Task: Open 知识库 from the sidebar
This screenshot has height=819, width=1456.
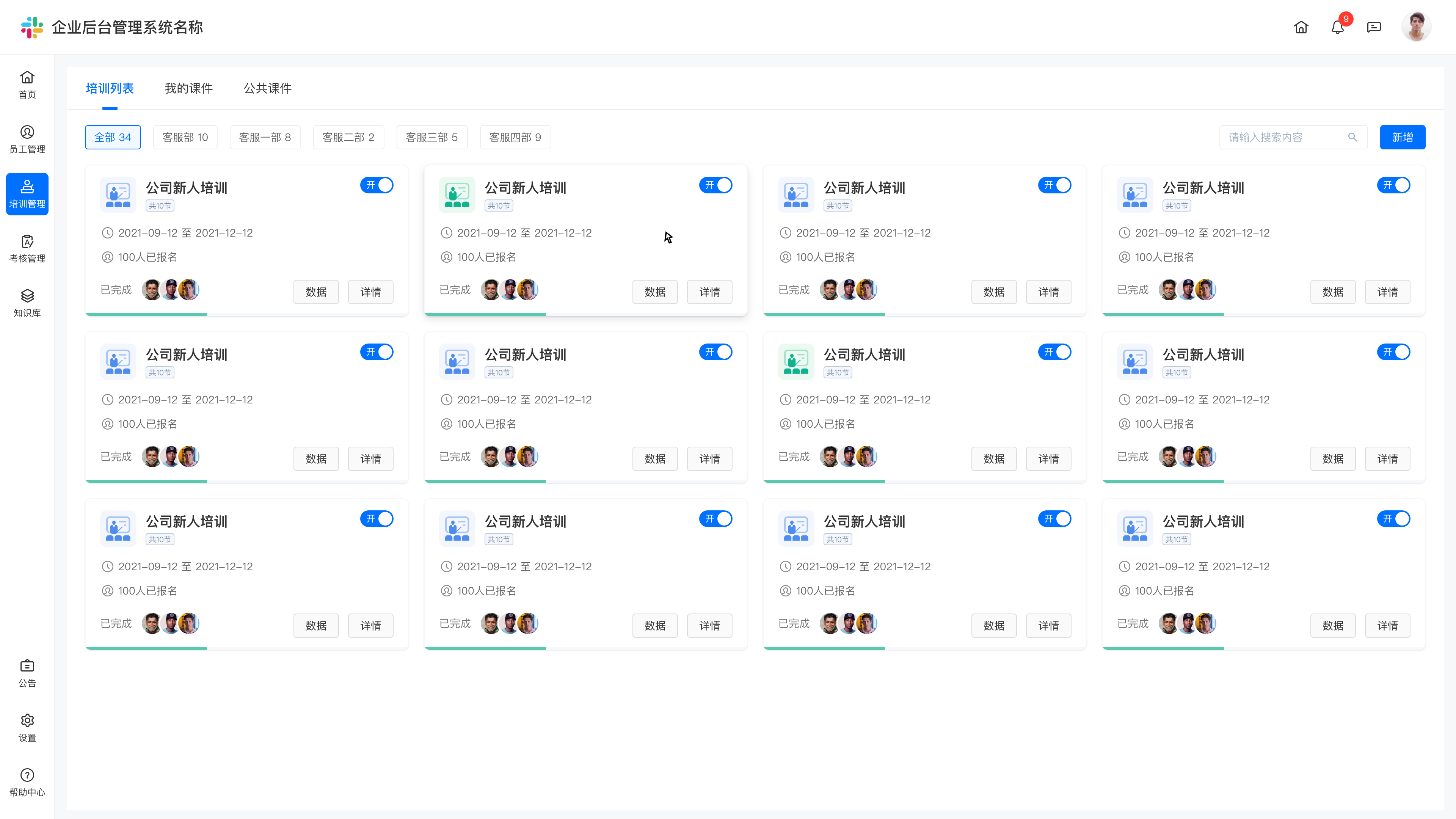Action: [x=27, y=303]
